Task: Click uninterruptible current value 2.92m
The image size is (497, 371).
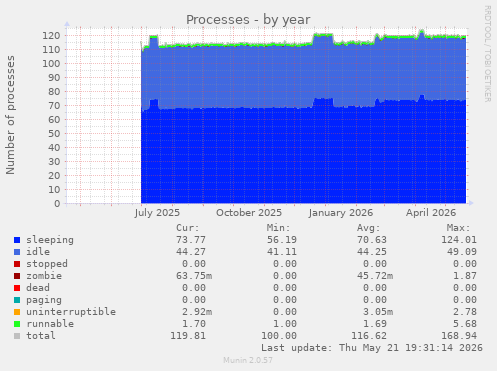Action: (197, 312)
